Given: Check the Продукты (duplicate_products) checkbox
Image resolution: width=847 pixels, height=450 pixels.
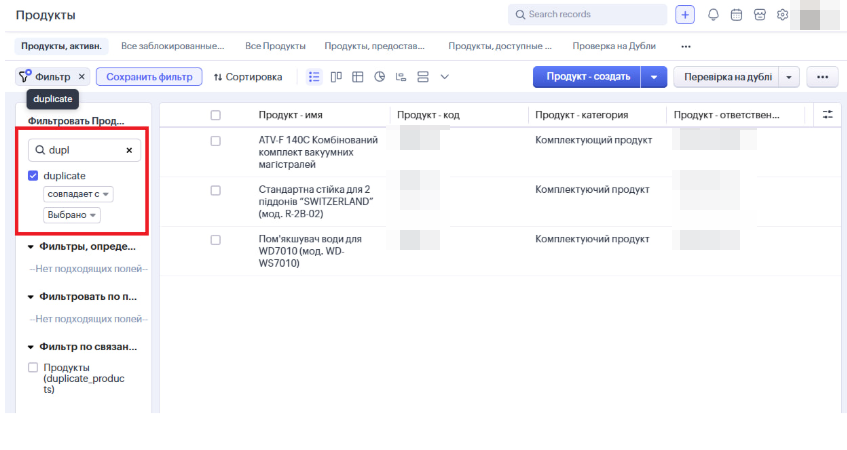Looking at the screenshot, I should 33,367.
